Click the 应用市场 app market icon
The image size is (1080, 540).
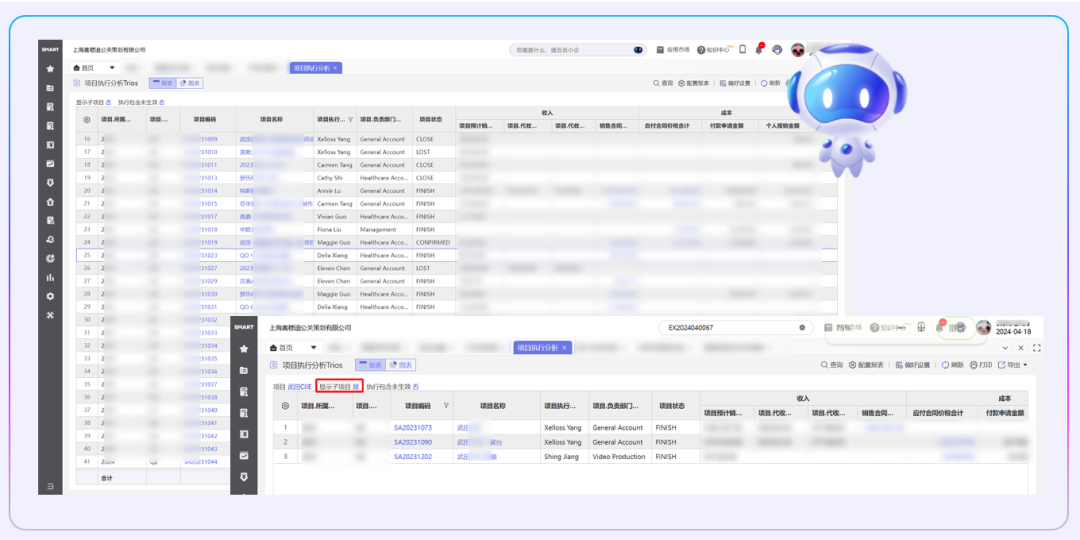(x=660, y=49)
